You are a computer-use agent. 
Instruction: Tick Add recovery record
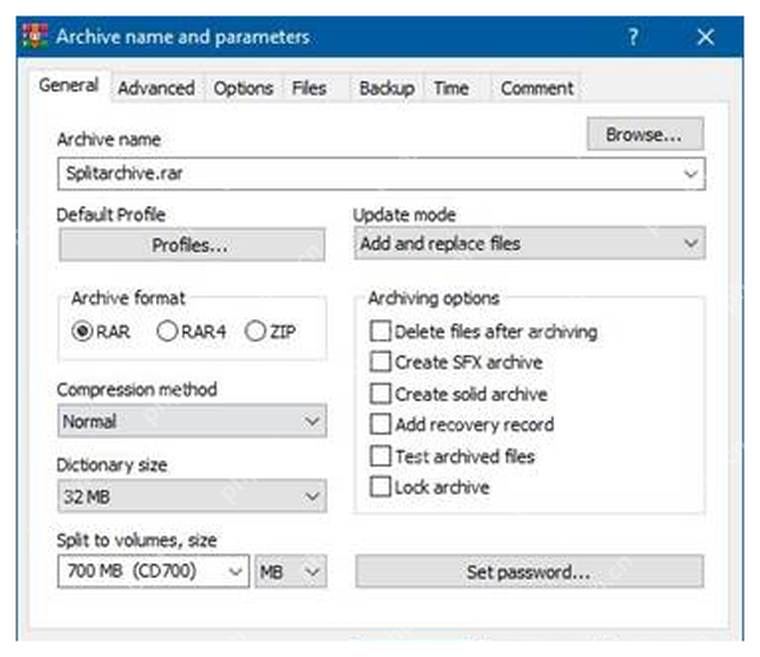point(462,424)
